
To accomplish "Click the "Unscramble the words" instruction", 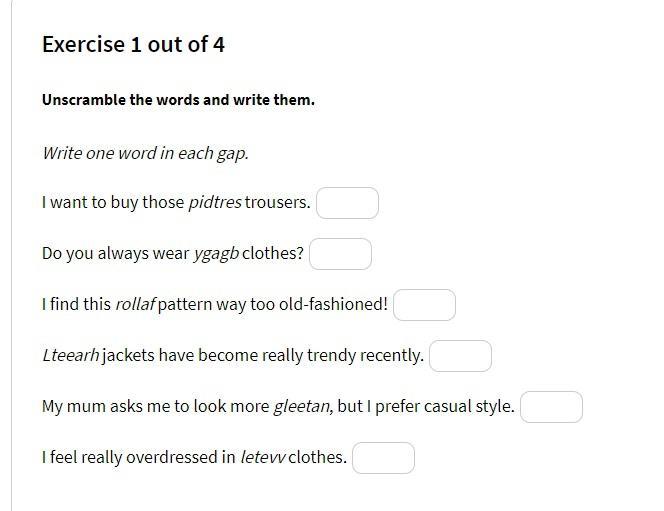I will click(178, 100).
